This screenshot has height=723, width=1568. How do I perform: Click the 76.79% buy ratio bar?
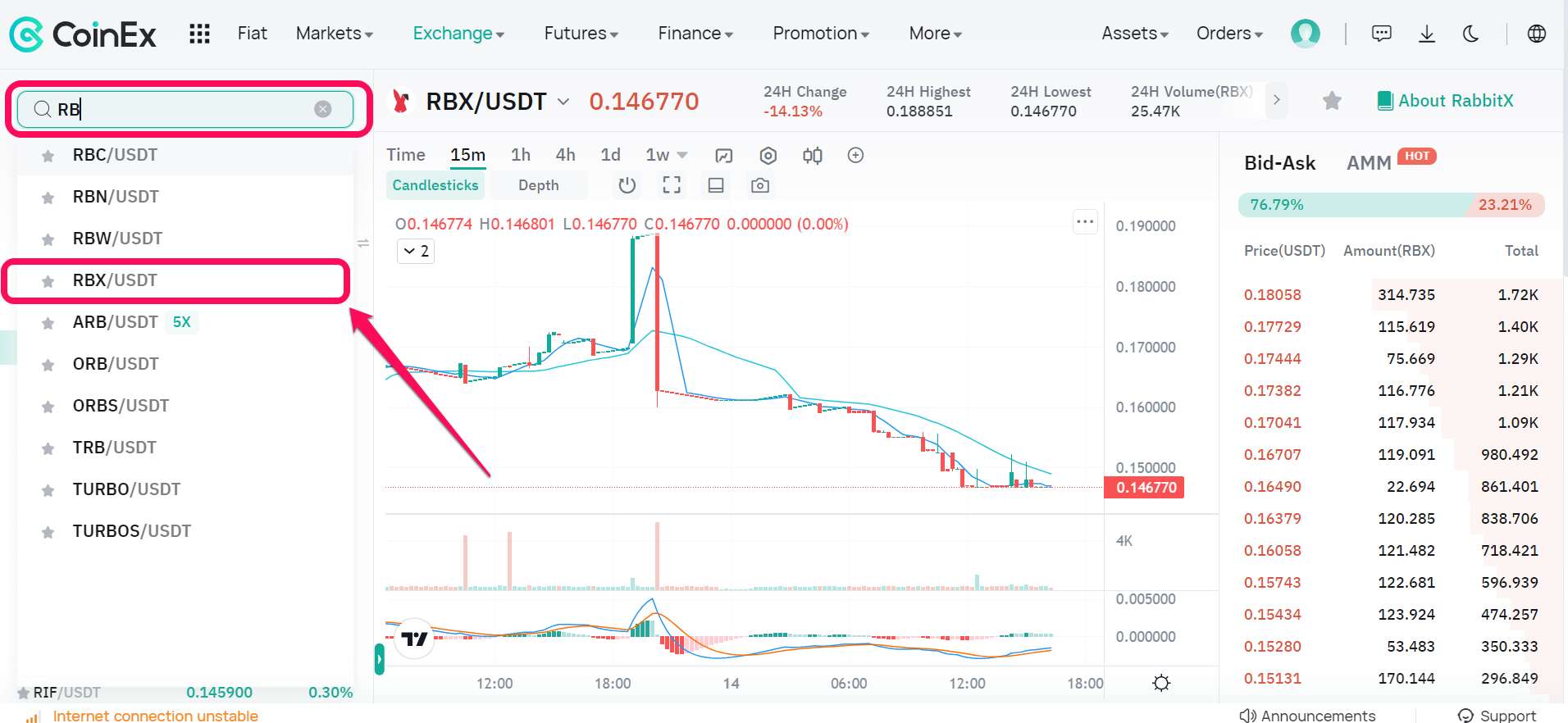point(1356,205)
